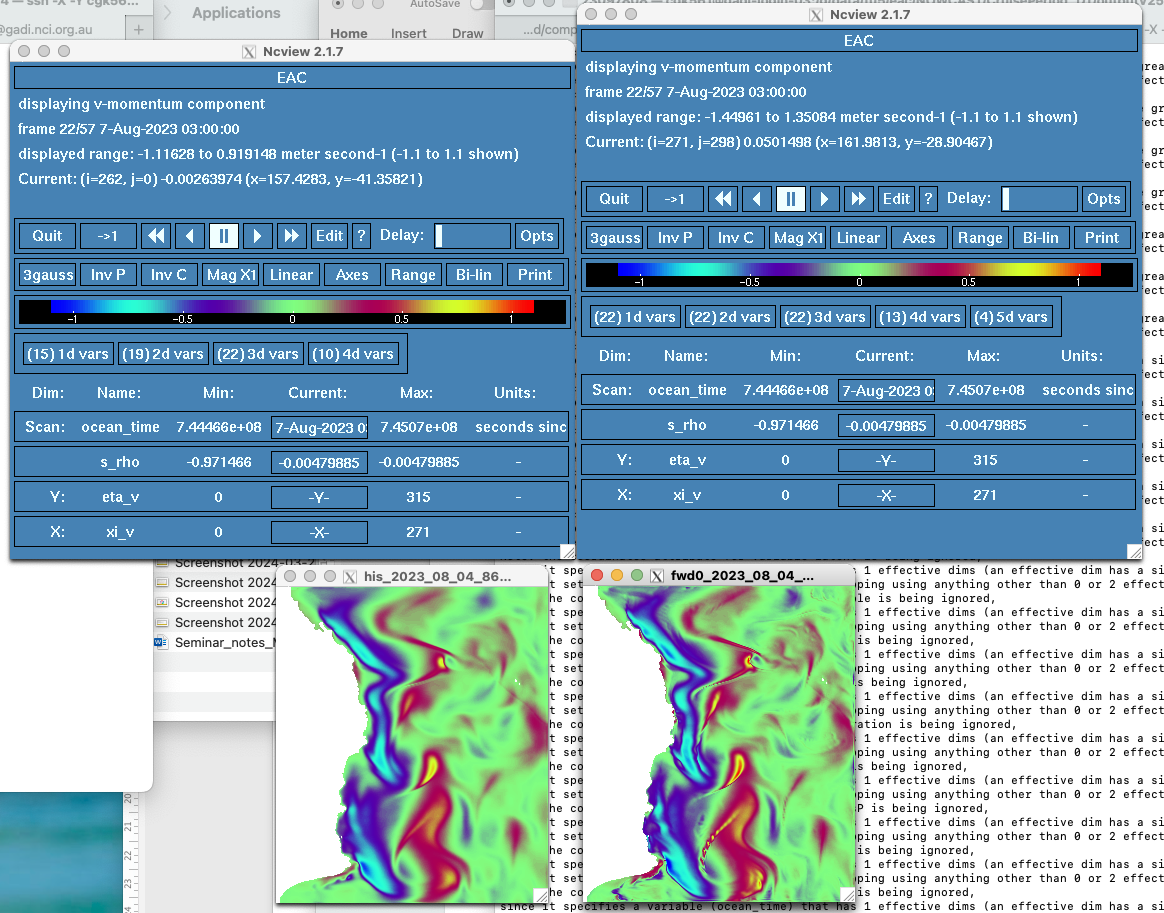Toggle Inv C in right Ncview window
This screenshot has height=913, width=1164.
pyautogui.click(x=735, y=237)
